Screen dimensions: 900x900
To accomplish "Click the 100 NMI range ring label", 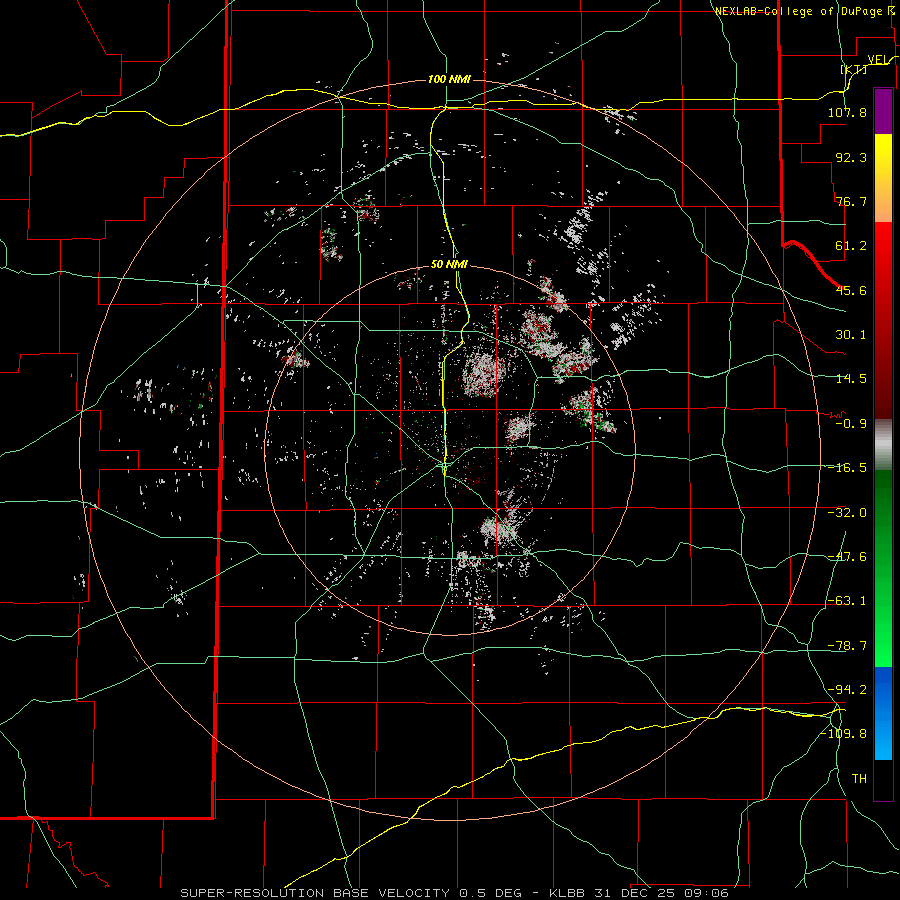I will tap(449, 79).
